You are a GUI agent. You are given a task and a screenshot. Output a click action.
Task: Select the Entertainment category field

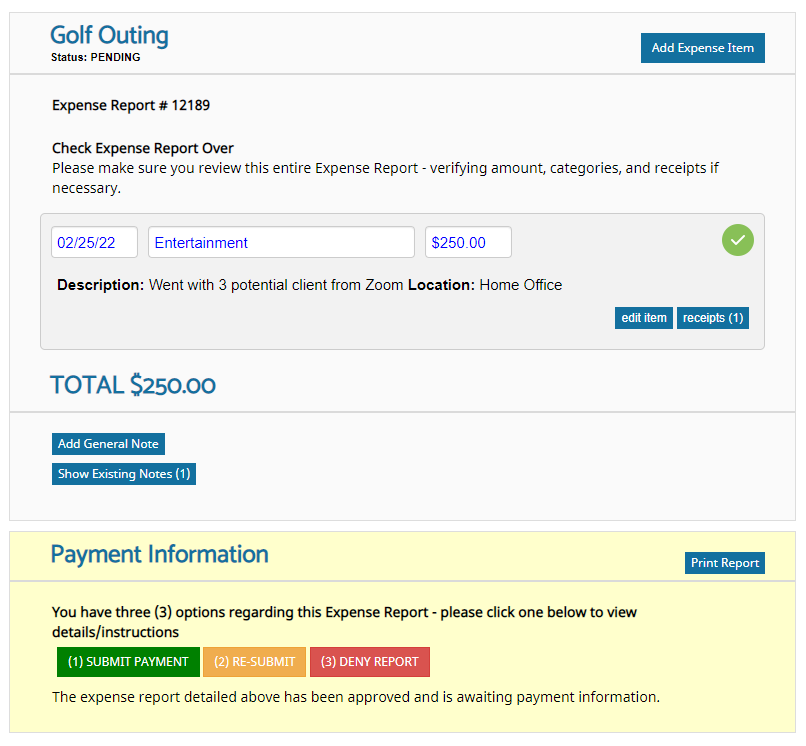[281, 242]
